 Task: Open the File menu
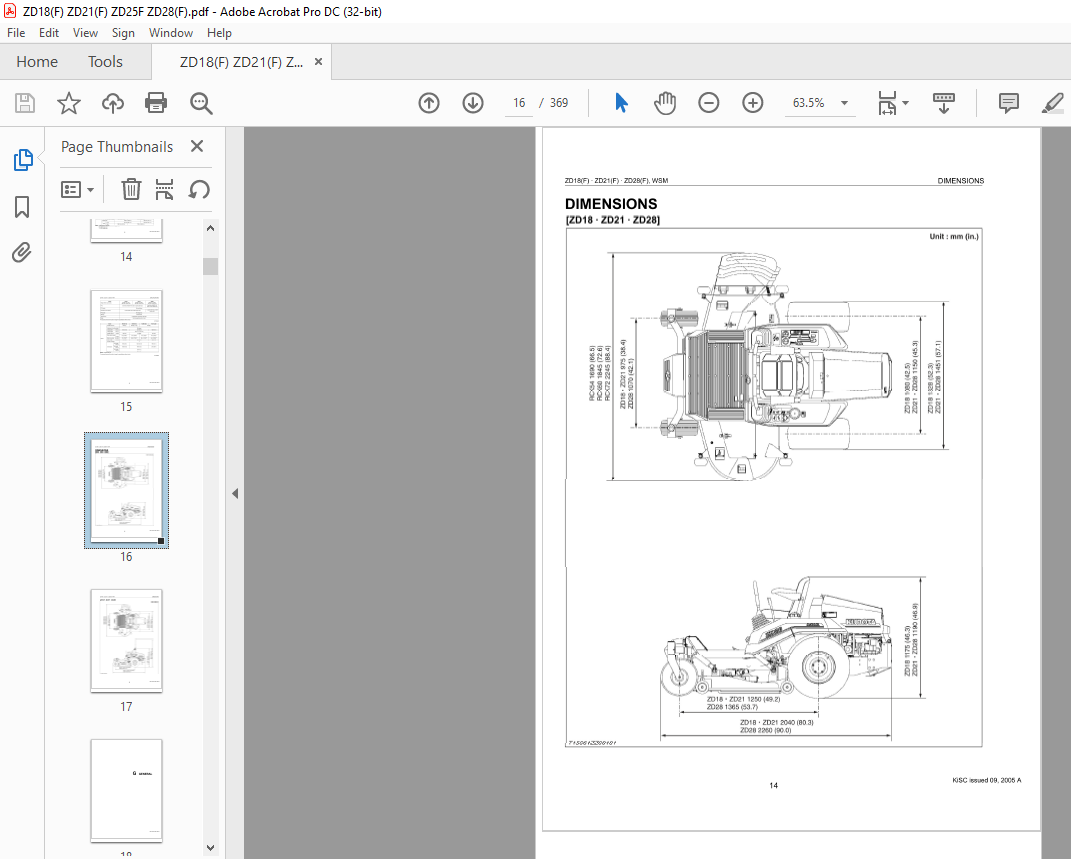point(16,33)
